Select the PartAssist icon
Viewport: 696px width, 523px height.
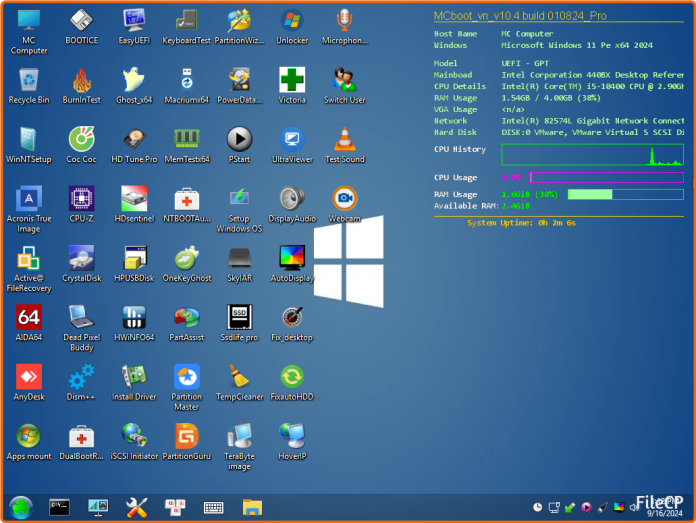pyautogui.click(x=186, y=324)
